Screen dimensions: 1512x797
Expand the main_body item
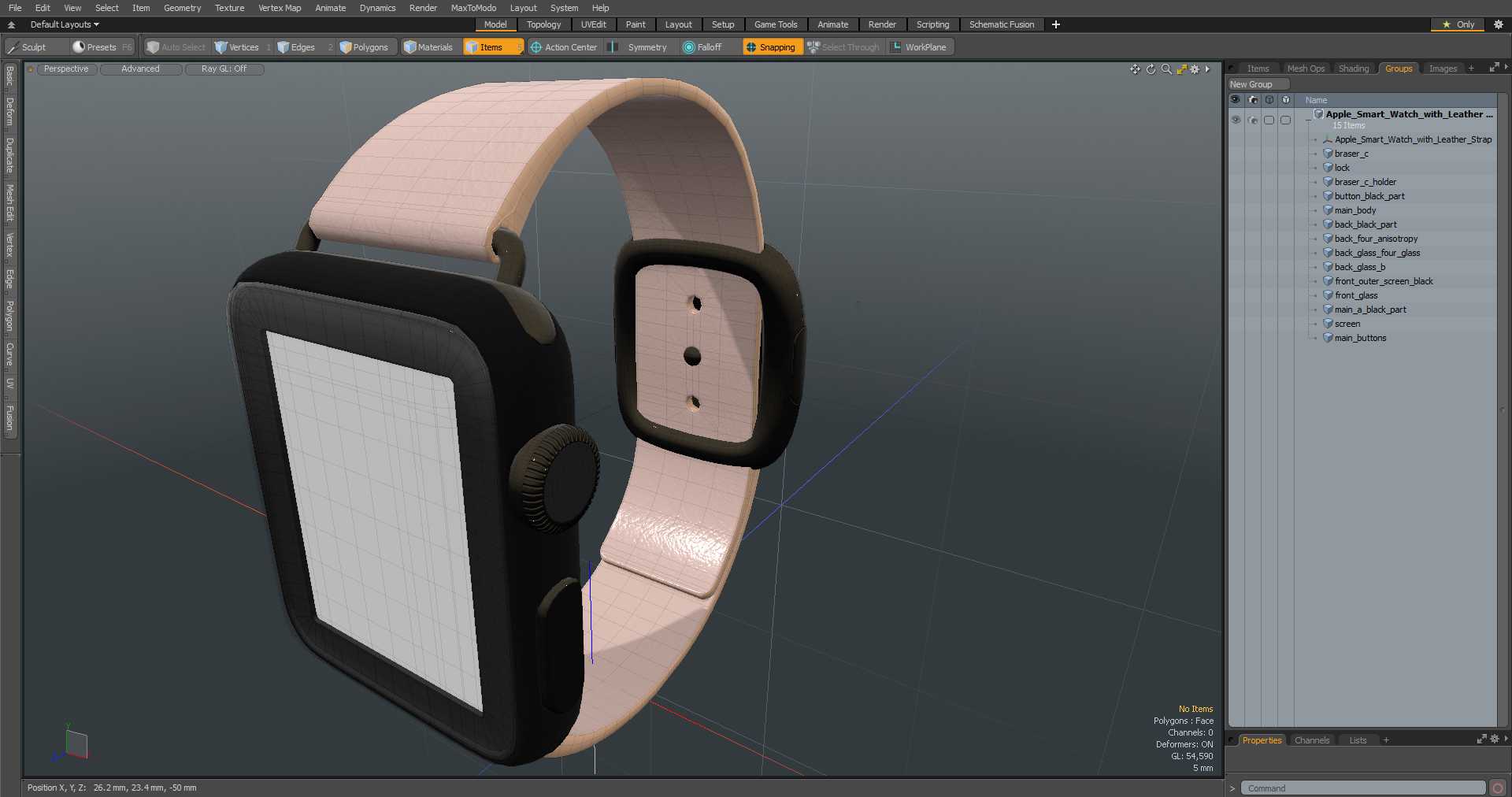pos(1314,211)
